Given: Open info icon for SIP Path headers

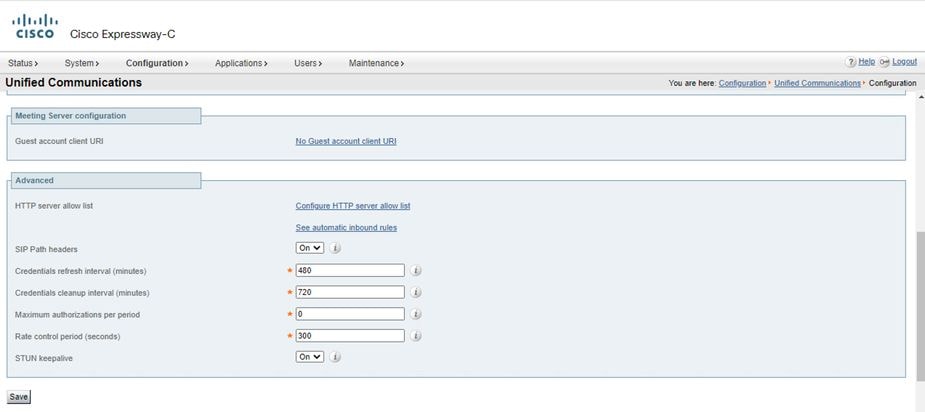Looking at the screenshot, I should click(x=335, y=248).
